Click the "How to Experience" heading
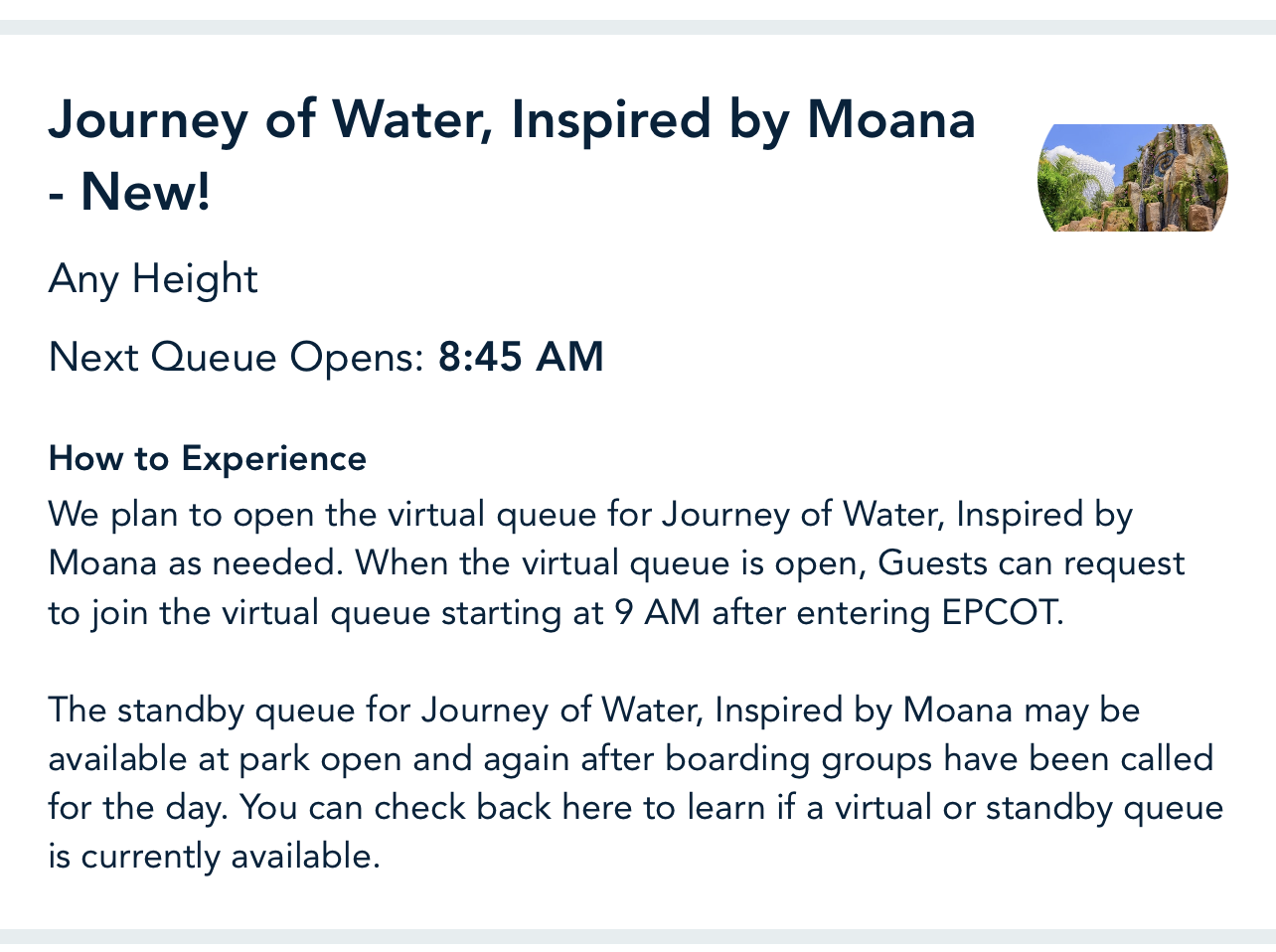This screenshot has height=952, width=1276. [208, 459]
